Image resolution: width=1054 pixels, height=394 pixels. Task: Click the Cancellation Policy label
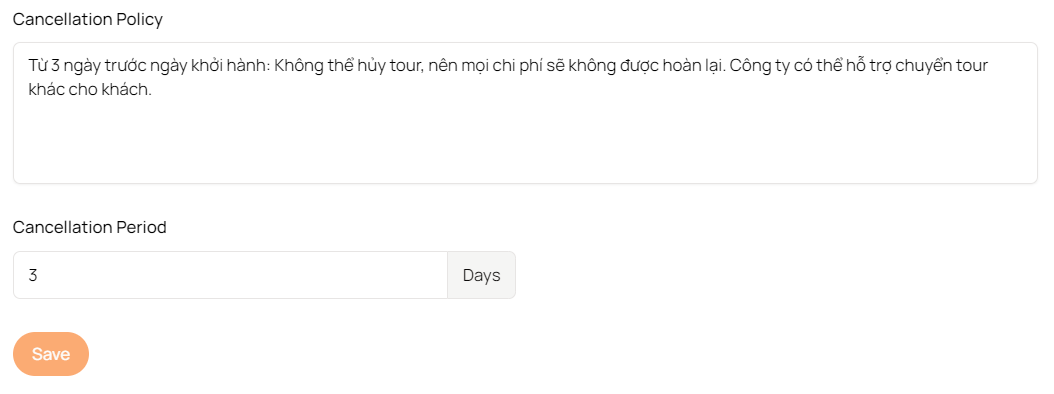pyautogui.click(x=88, y=19)
